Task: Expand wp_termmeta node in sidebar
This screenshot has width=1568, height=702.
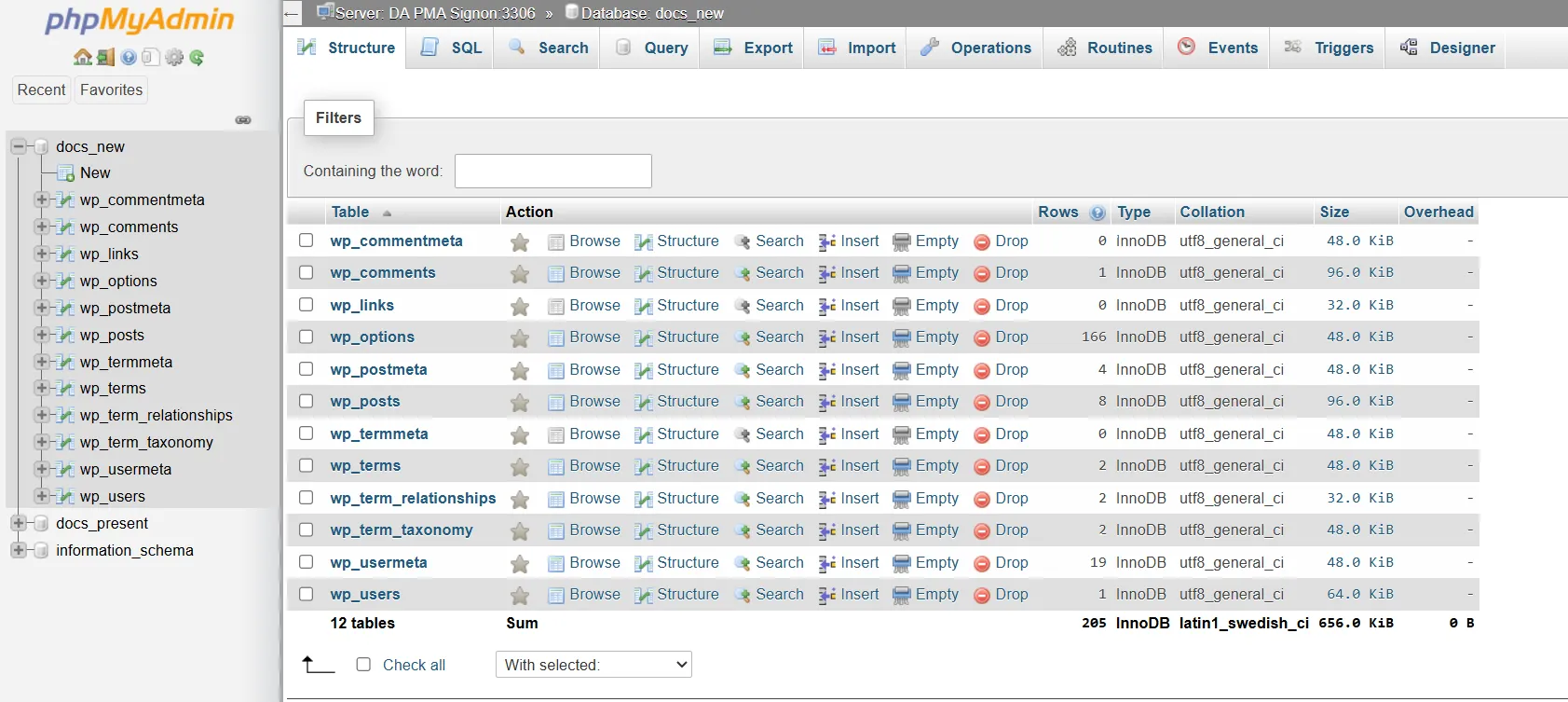Action: click(41, 362)
